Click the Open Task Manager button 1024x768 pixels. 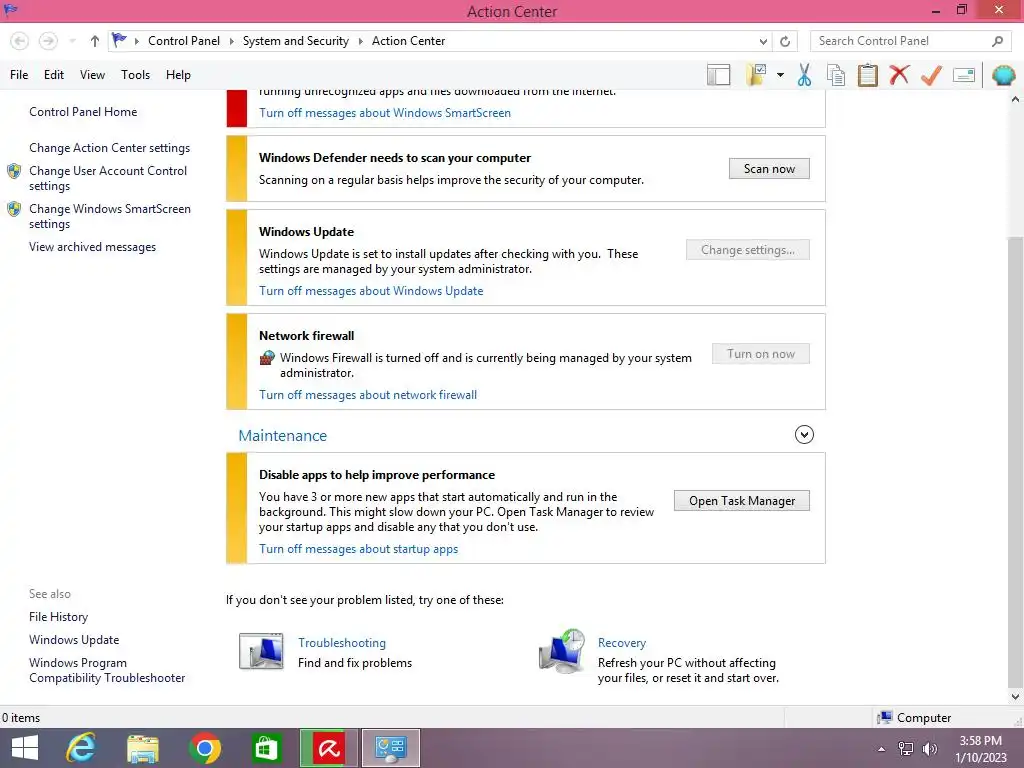click(x=742, y=501)
